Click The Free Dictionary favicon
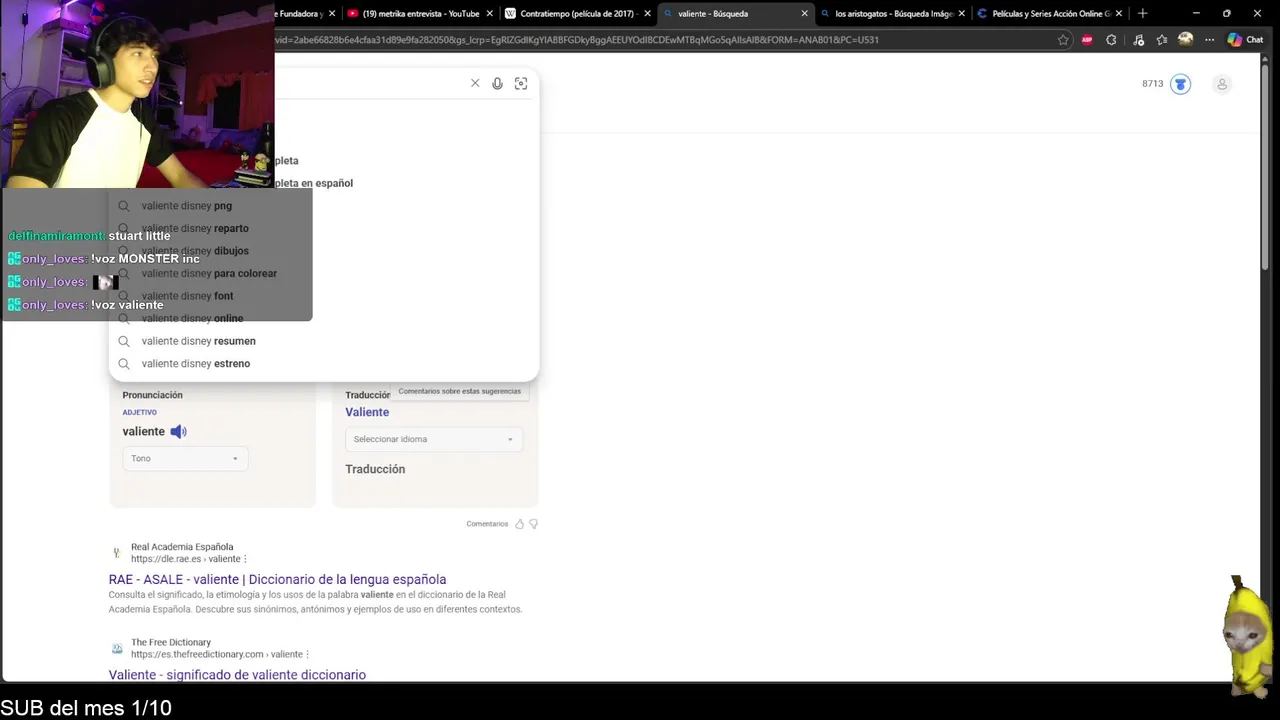1280x720 pixels. click(x=117, y=648)
